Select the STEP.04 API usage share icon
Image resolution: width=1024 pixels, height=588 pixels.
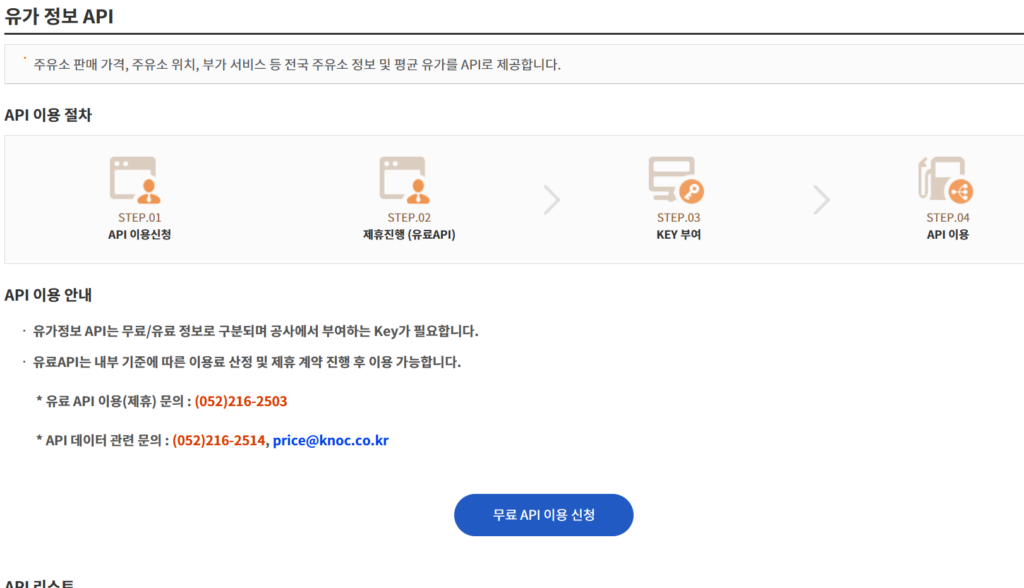pyautogui.click(x=945, y=180)
